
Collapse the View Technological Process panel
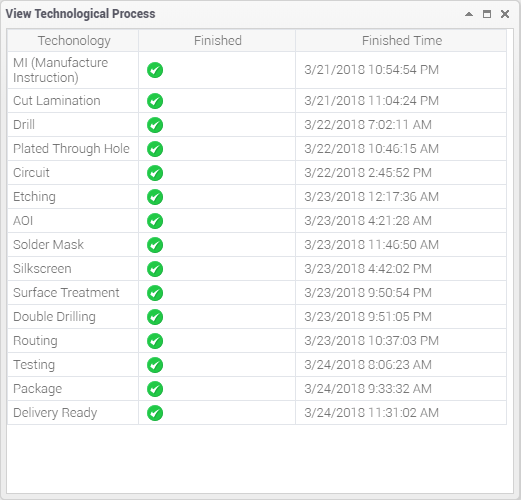tap(469, 14)
